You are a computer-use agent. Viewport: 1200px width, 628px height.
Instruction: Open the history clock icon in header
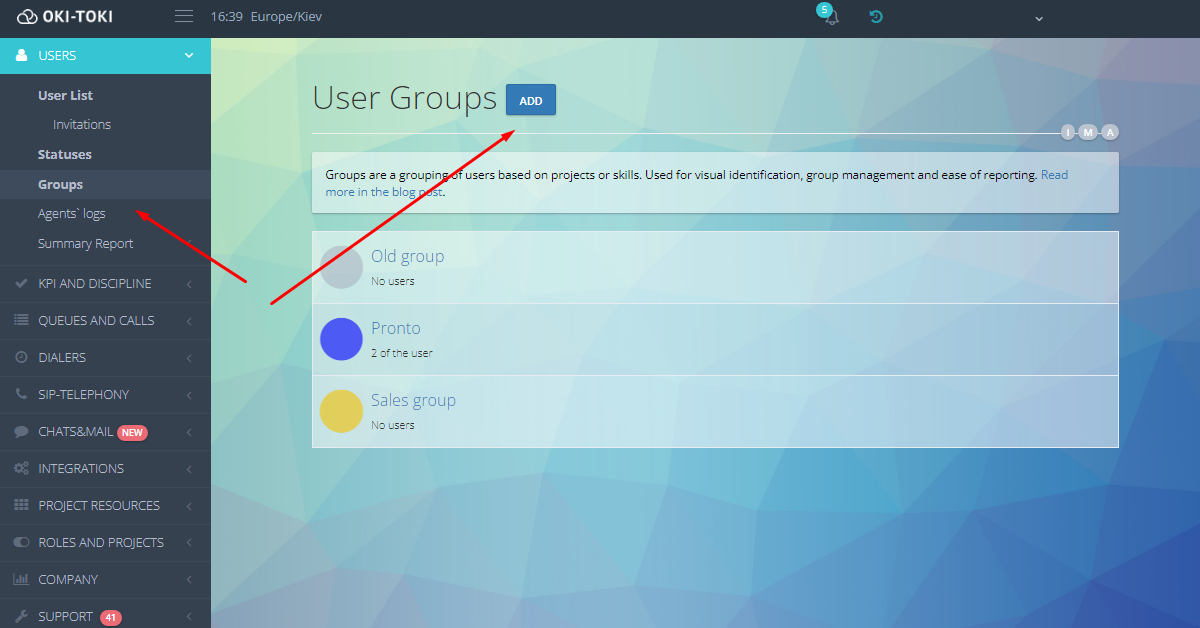(876, 17)
